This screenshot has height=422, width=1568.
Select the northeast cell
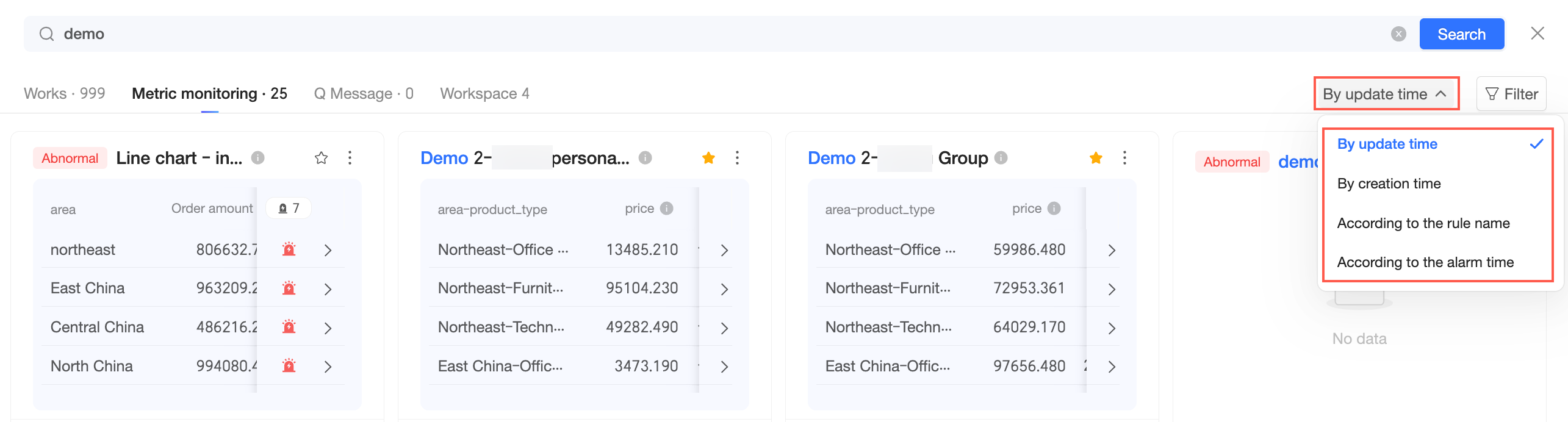click(x=83, y=249)
